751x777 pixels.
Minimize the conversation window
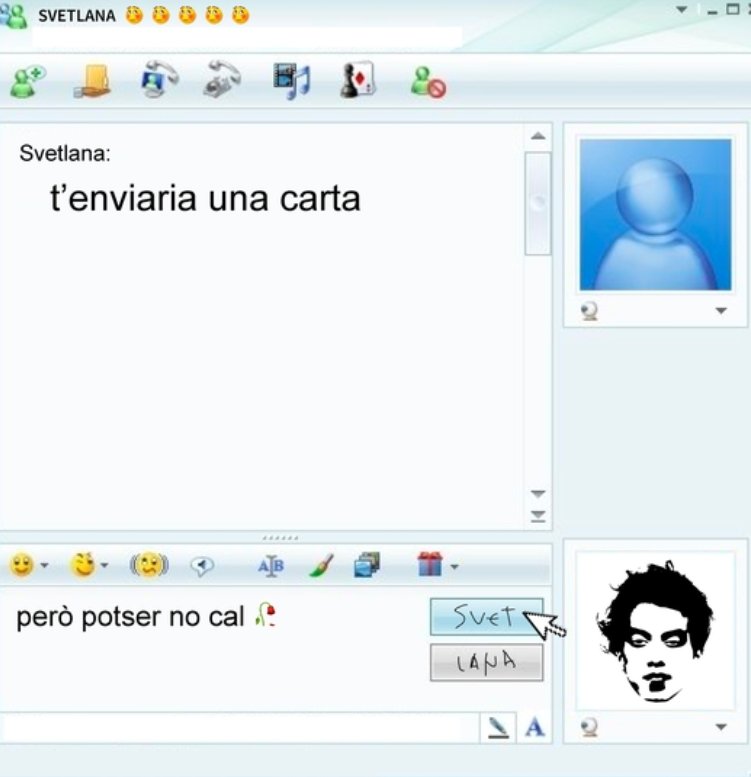(x=712, y=12)
